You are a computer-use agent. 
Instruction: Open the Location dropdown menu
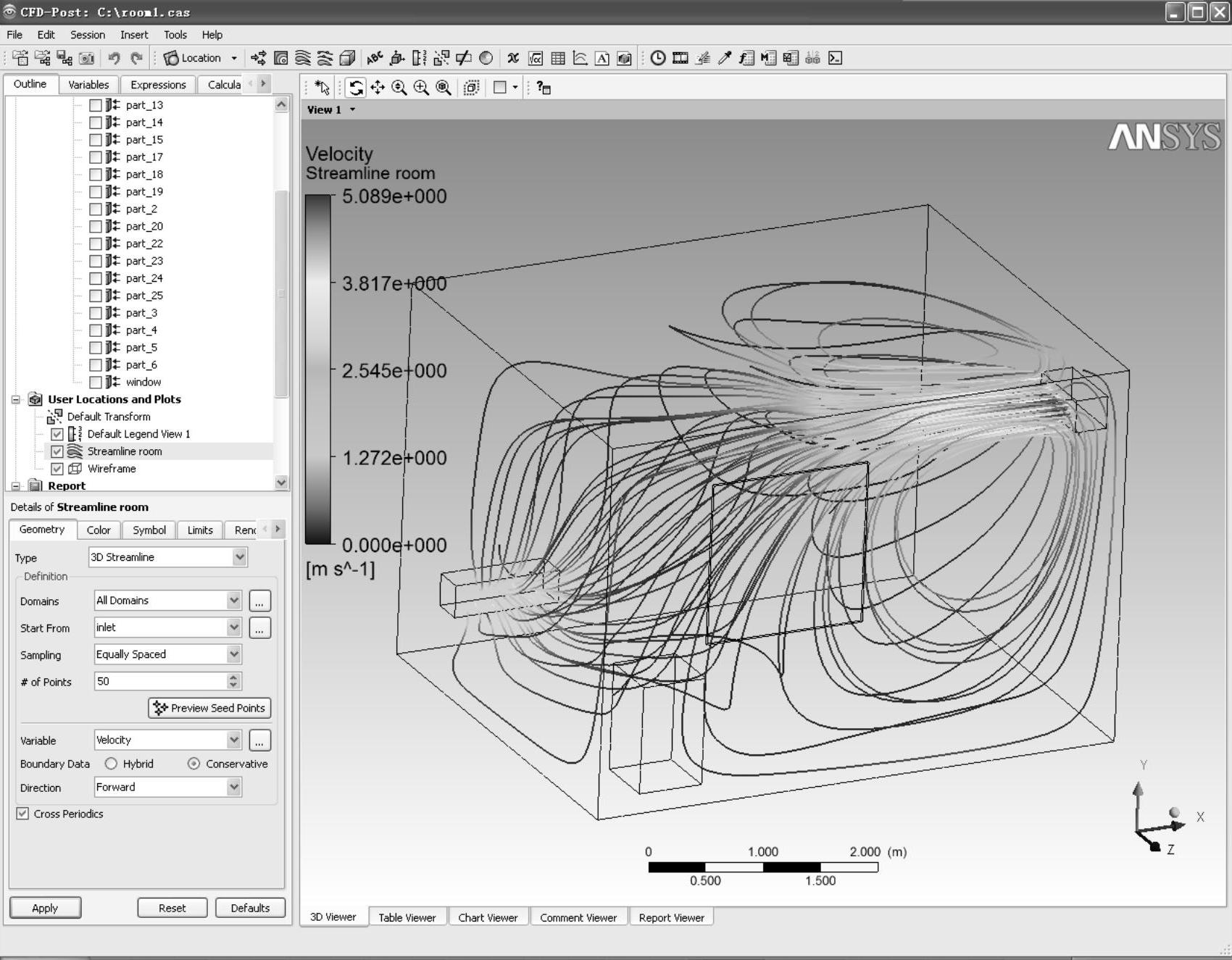(x=234, y=58)
